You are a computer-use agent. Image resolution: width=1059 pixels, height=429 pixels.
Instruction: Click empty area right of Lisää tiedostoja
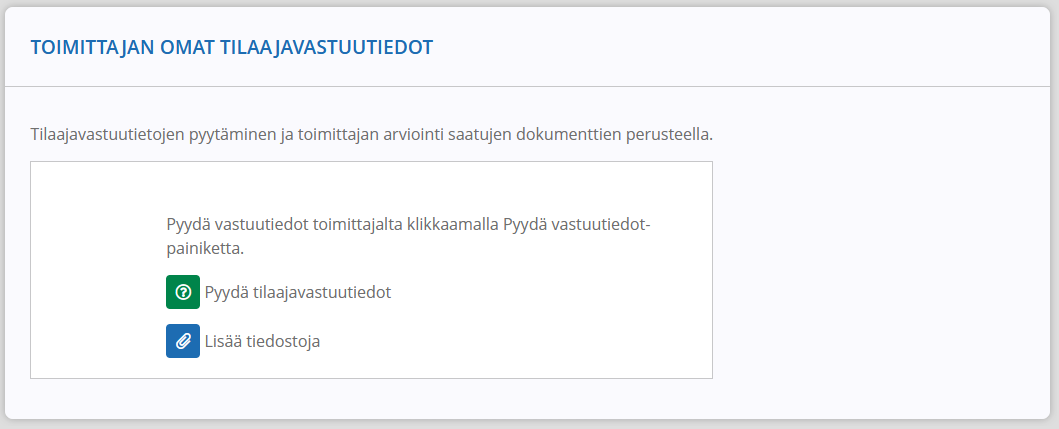[x=513, y=341]
